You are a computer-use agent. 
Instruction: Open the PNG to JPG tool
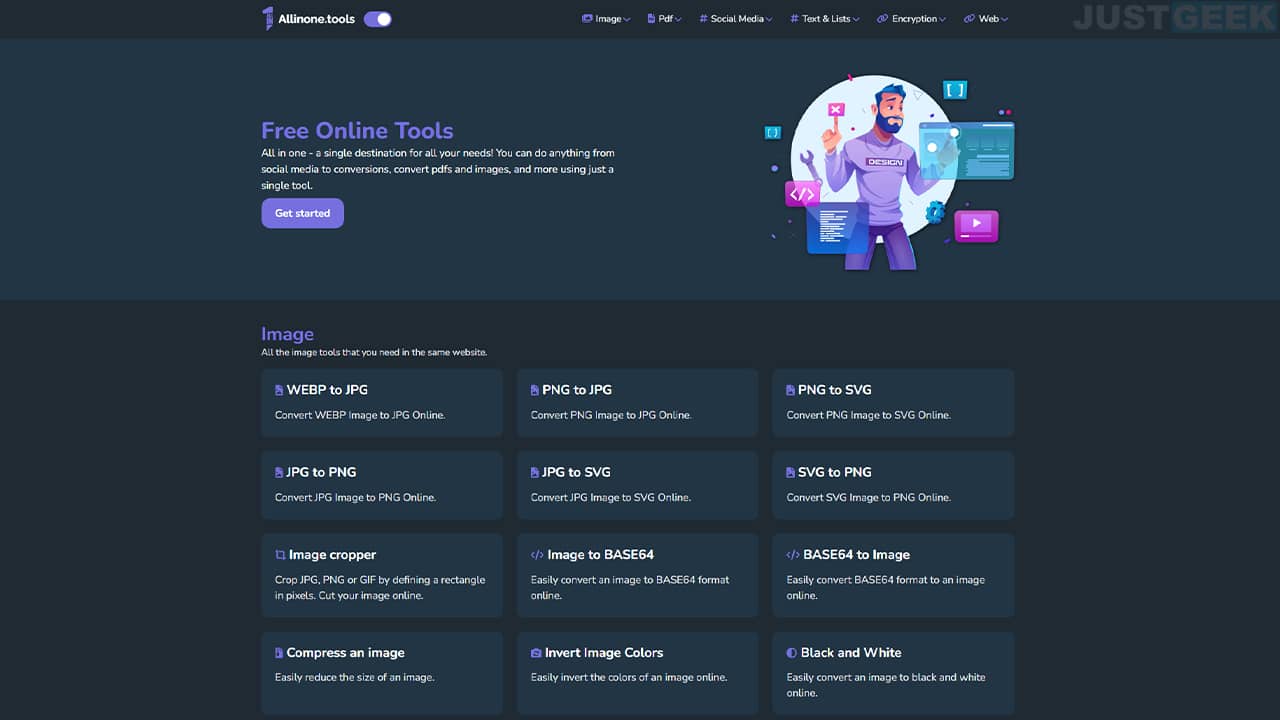[x=638, y=402]
